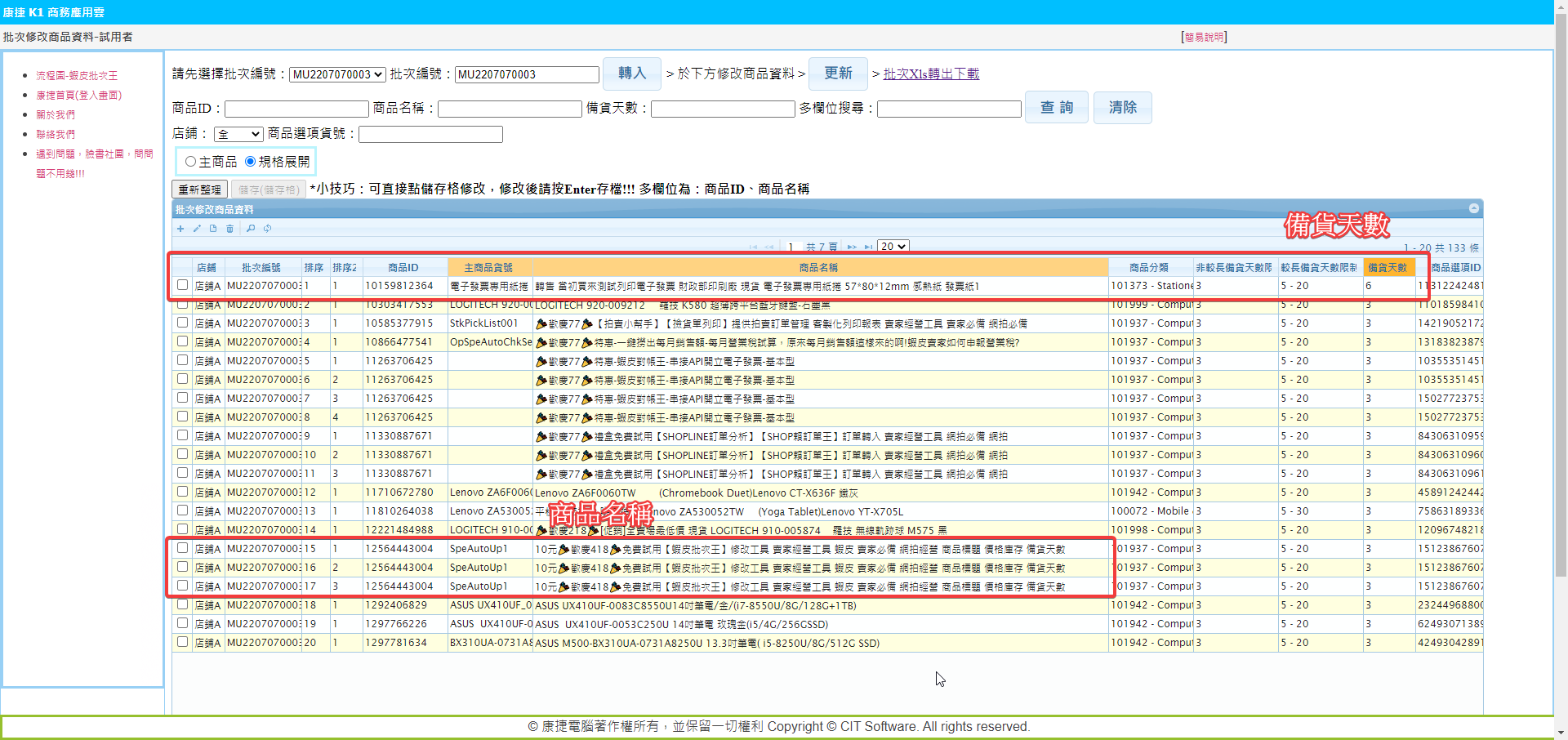The width and height of the screenshot is (1568, 740).
Task: Open the batch number MU2207070003 dropdown
Action: coord(337,74)
